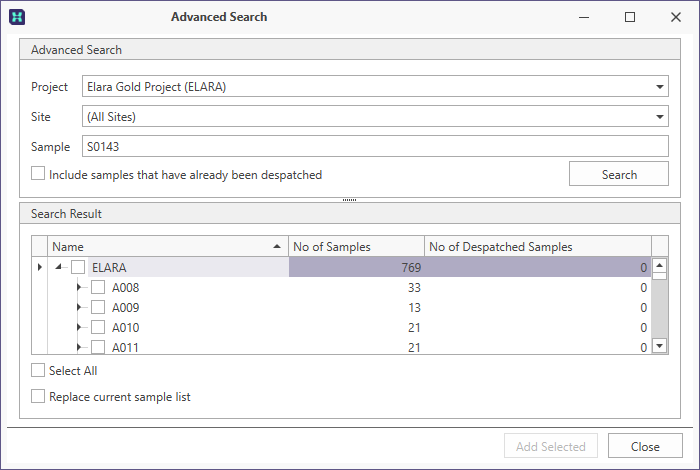Collapse the ELARA tree node arrow
This screenshot has width=700, height=470.
58,267
